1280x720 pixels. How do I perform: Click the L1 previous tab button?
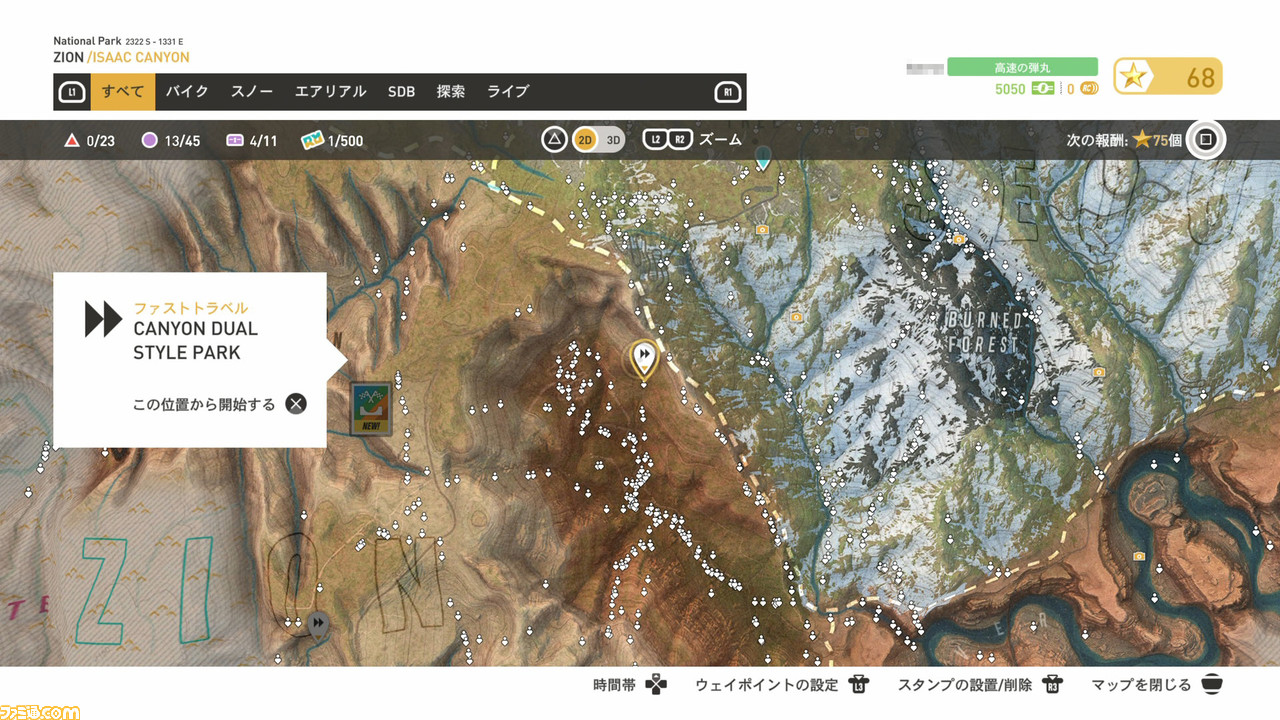[71, 93]
